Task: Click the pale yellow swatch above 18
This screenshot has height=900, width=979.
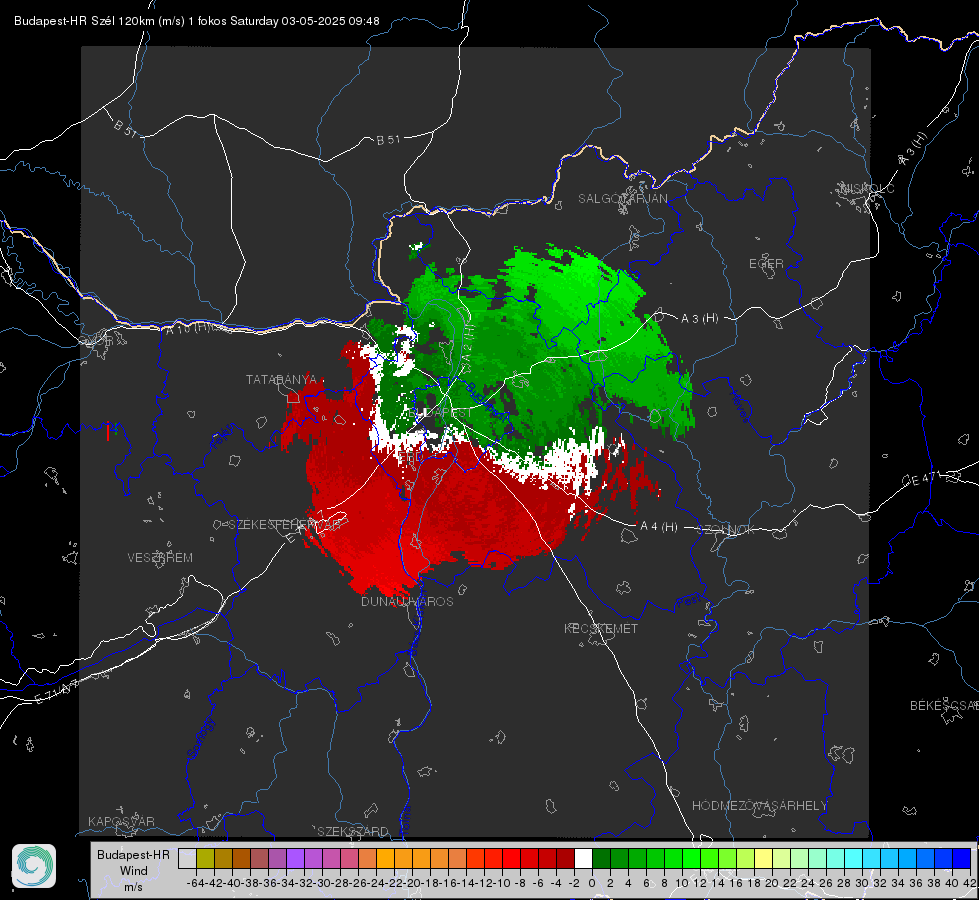Action: click(764, 858)
